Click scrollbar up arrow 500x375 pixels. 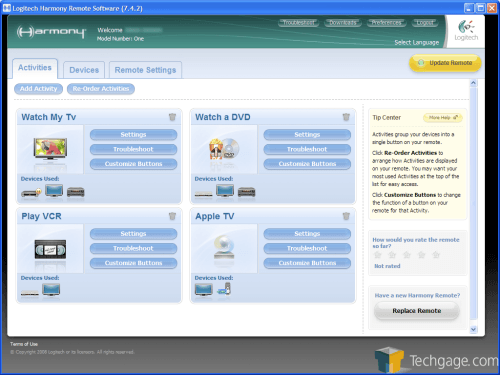pyautogui.click(x=473, y=83)
